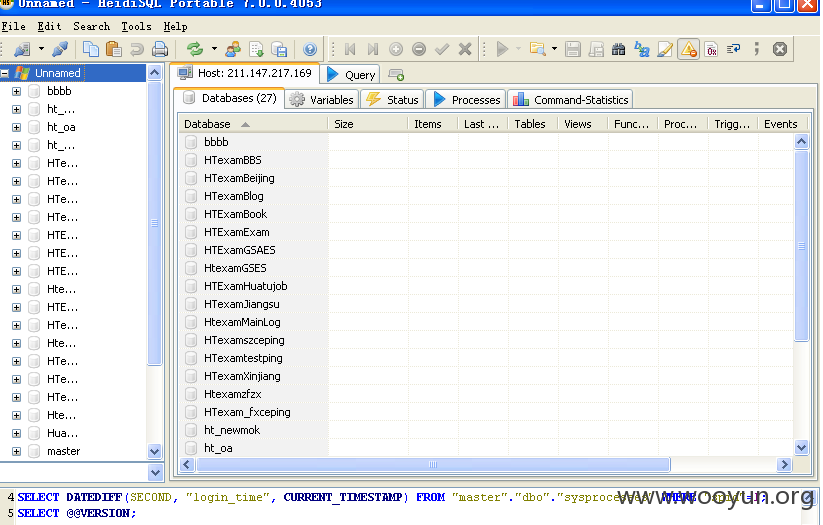This screenshot has width=823, height=525.
Task: Open the Run query dropdown arrow
Action: click(519, 49)
